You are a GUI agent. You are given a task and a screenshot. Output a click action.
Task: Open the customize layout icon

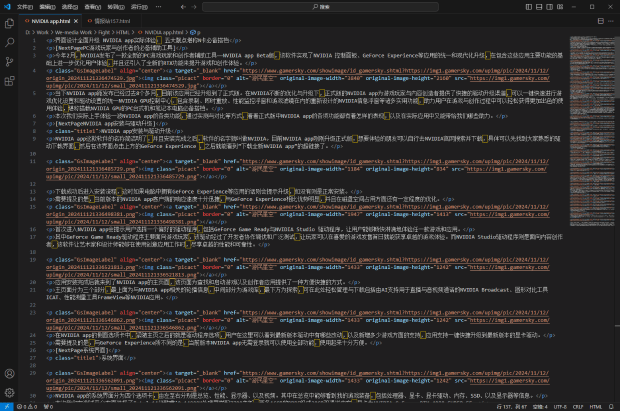tap(560, 7)
